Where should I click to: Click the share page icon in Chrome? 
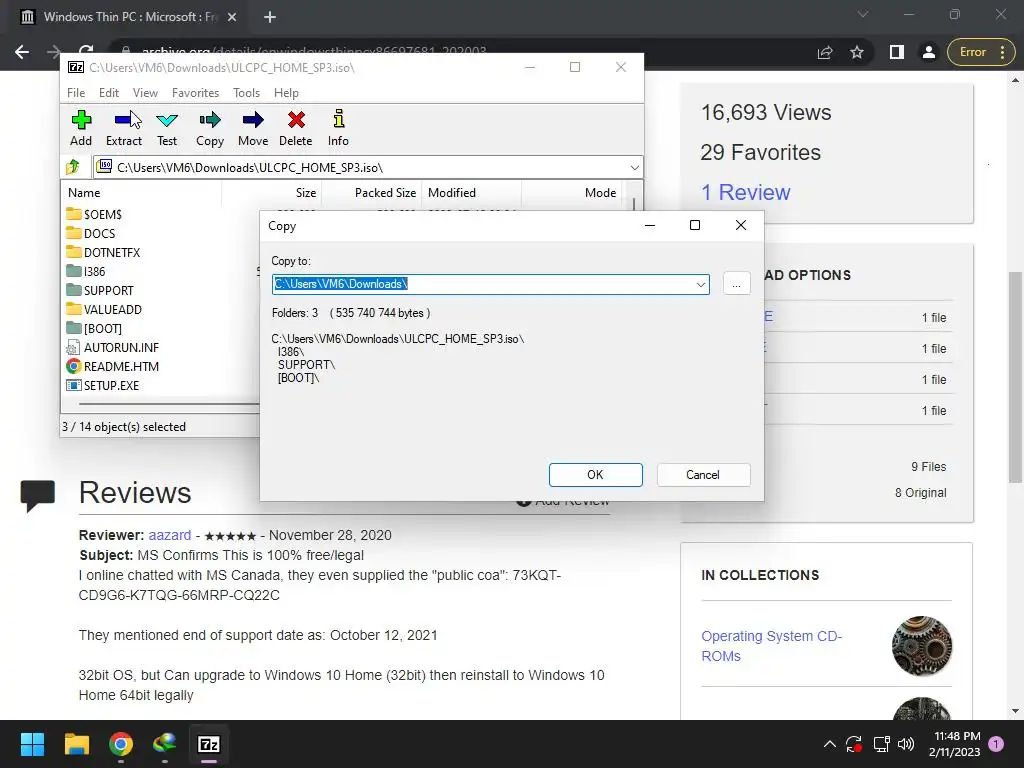825,52
